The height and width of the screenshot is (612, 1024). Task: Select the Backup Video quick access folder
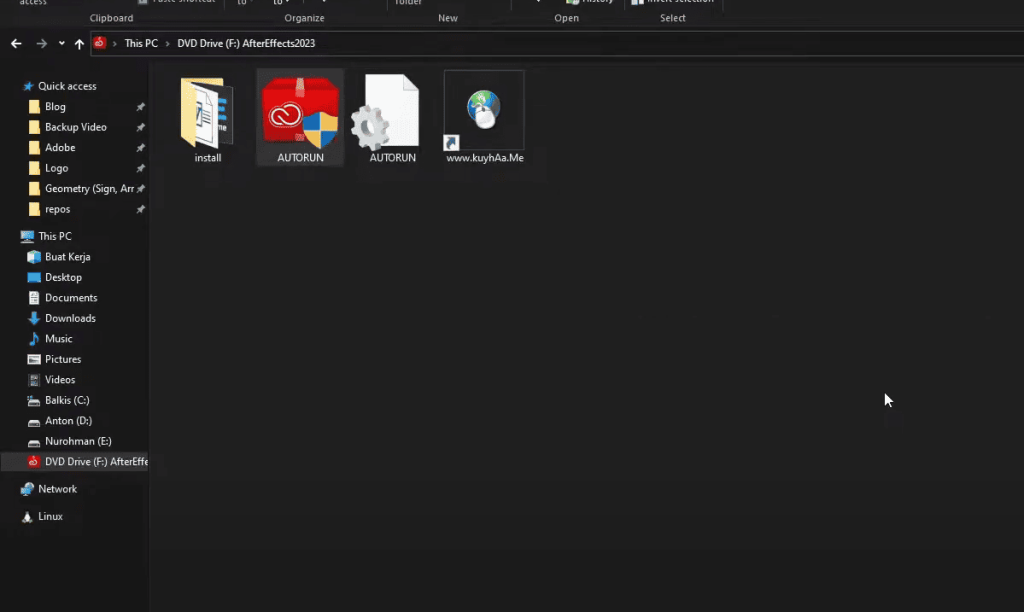pos(75,127)
